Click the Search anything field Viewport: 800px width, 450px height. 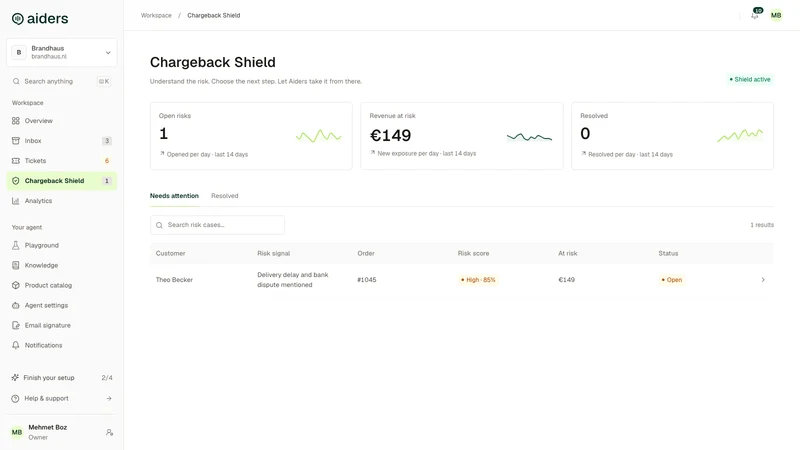click(x=62, y=81)
